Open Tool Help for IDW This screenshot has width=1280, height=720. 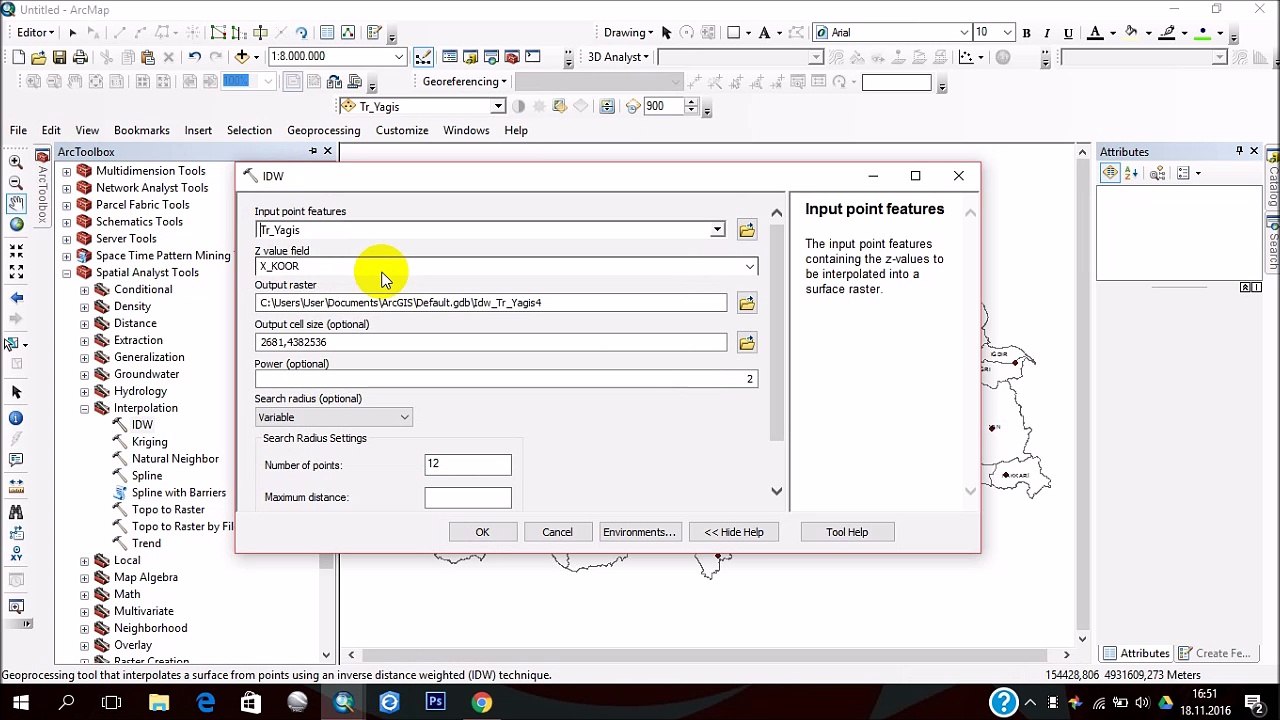pyautogui.click(x=847, y=532)
